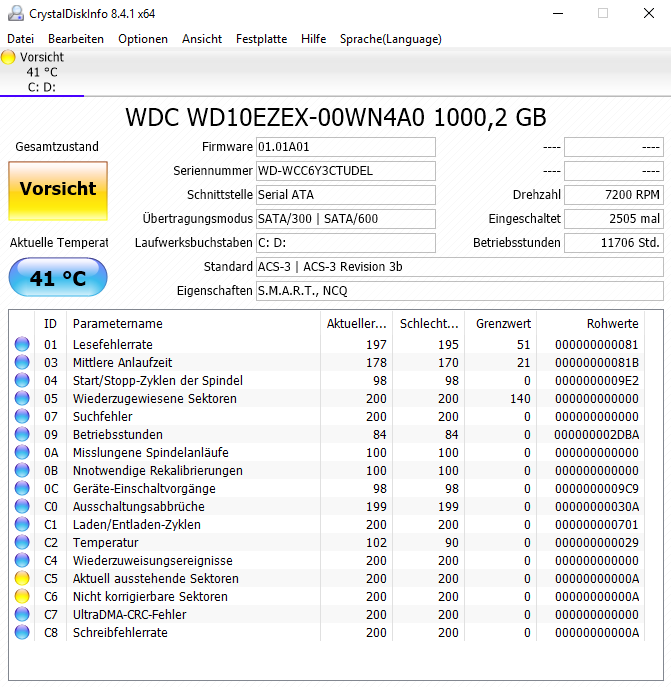Click the Drehzahl field 7200 RPM
The image size is (671, 687).
coord(614,195)
